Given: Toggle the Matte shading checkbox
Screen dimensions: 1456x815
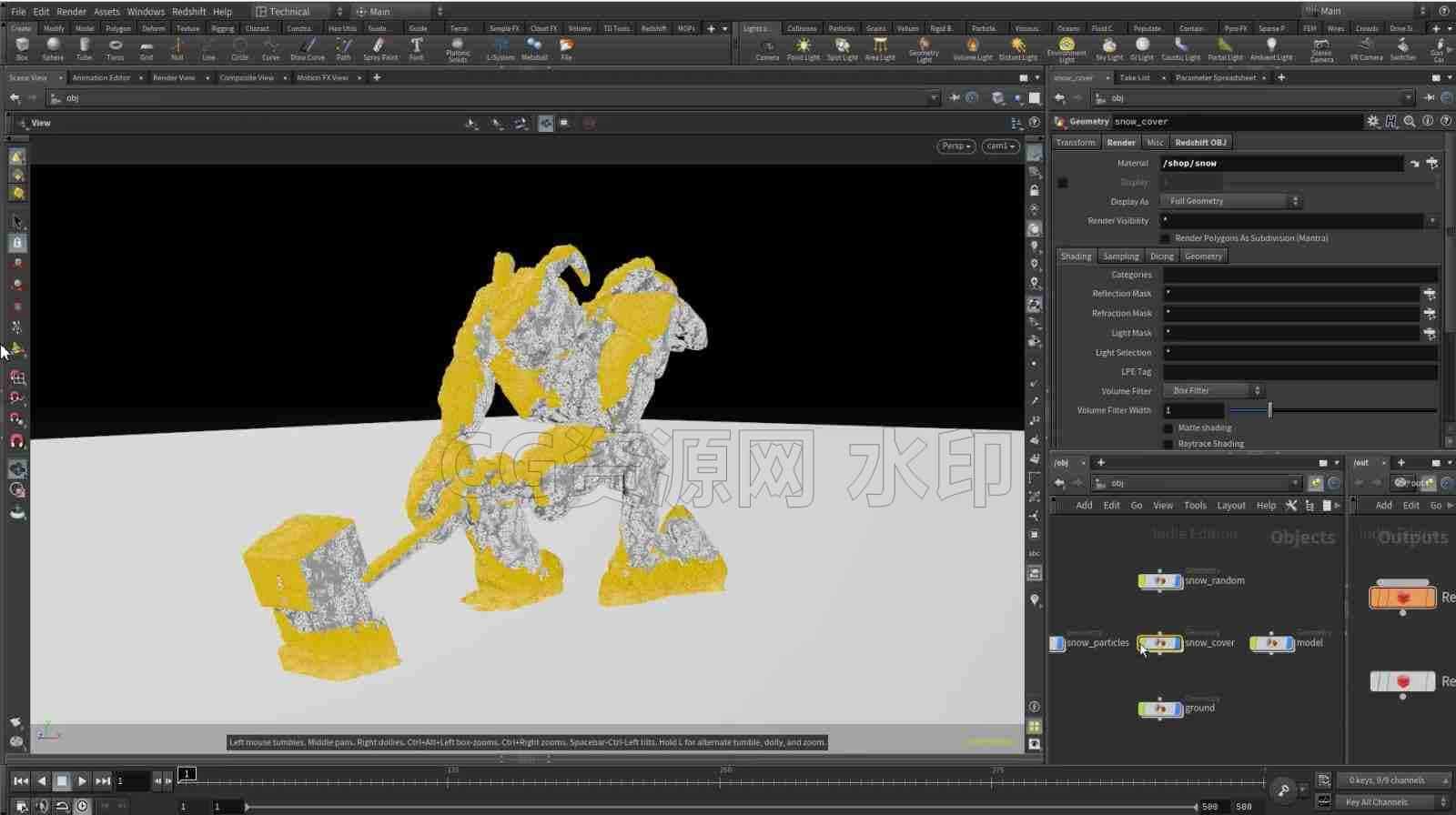Looking at the screenshot, I should click(x=1168, y=428).
